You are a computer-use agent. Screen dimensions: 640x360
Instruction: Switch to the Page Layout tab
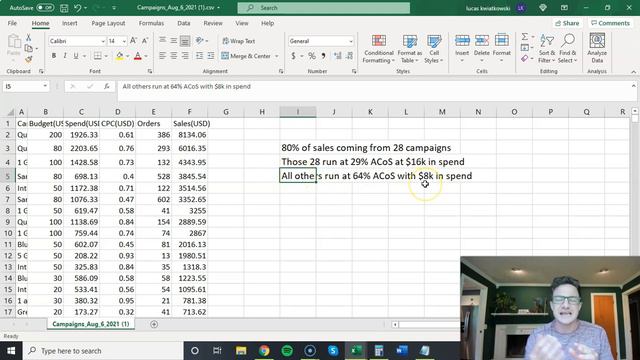click(x=108, y=23)
